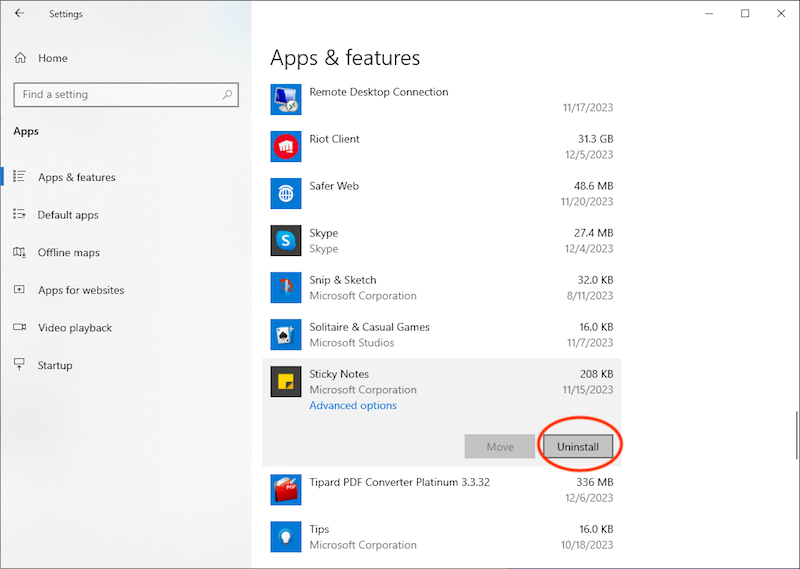This screenshot has height=569, width=800.
Task: Select Tipard PDF Converter Platinum 3.3.32
Action: [x=399, y=482]
